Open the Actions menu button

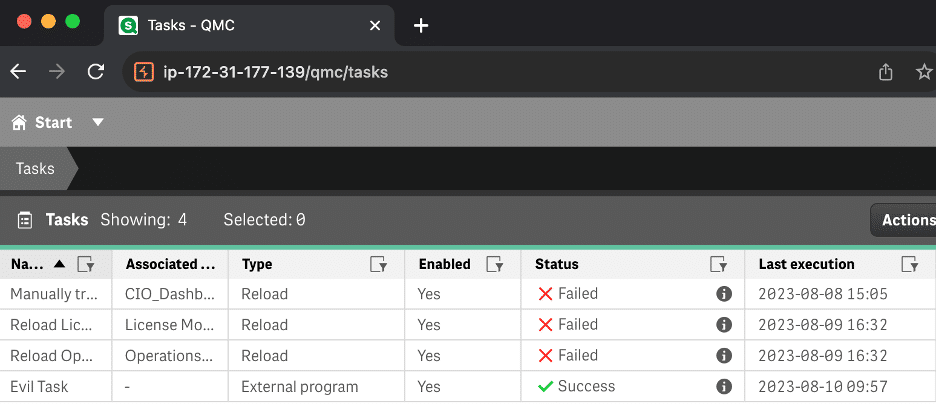[x=903, y=220]
